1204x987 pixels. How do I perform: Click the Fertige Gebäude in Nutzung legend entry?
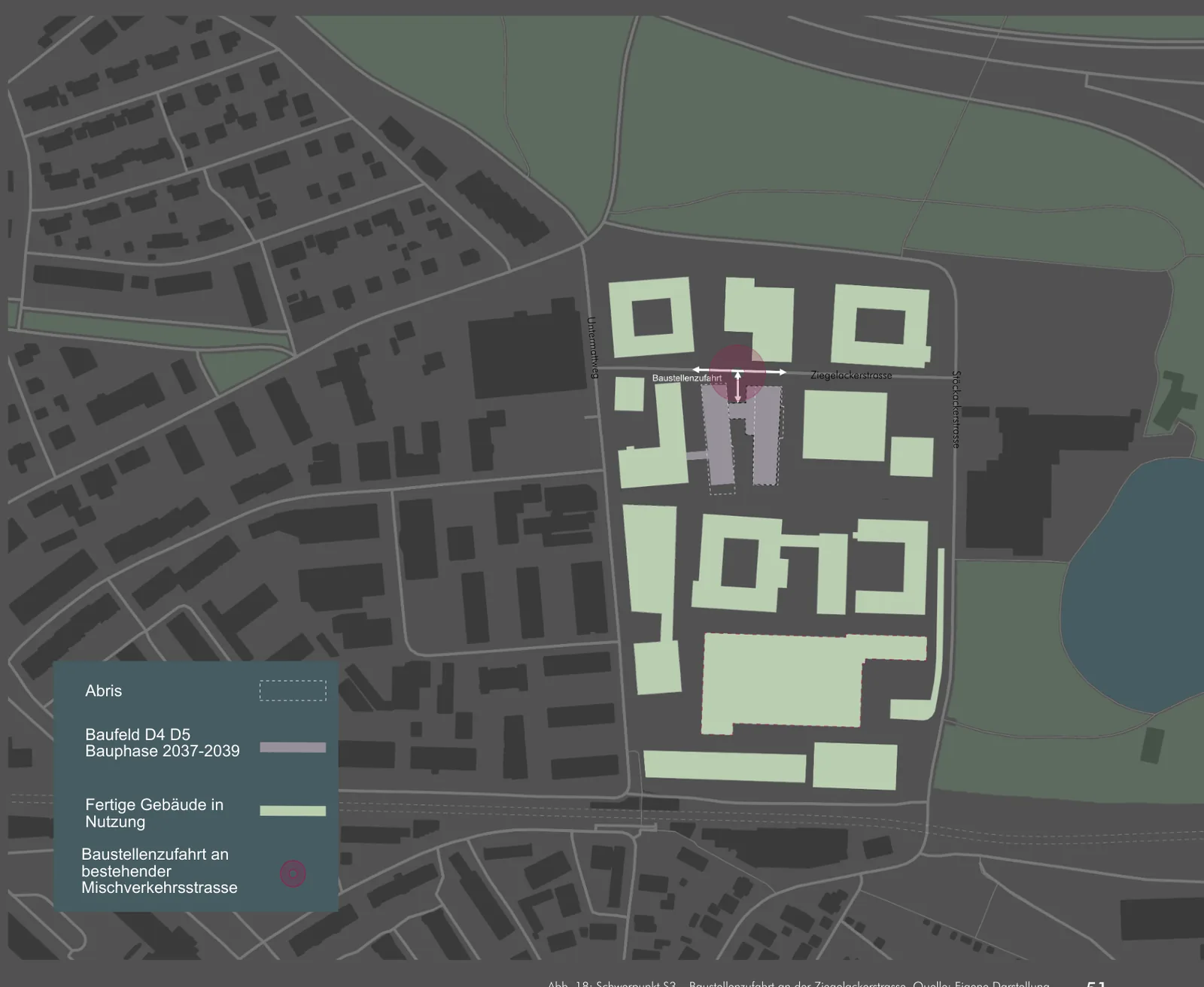pos(154,812)
